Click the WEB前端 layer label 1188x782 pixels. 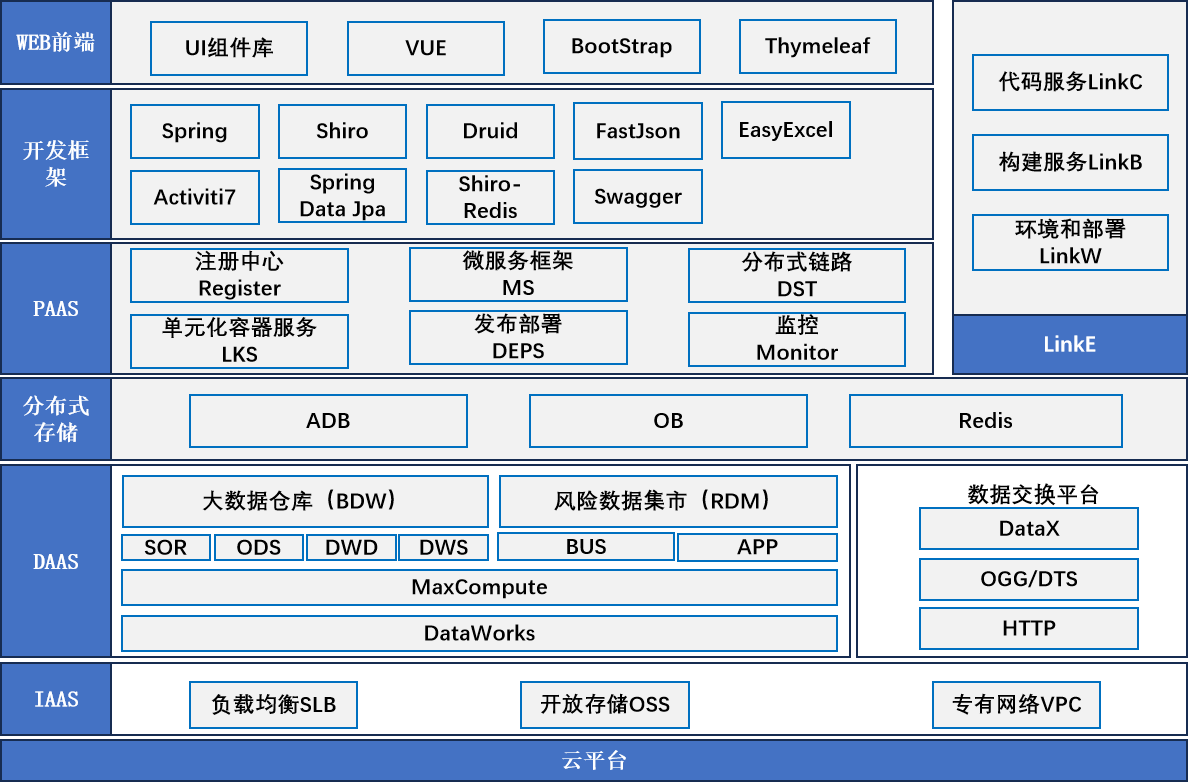pyautogui.click(x=56, y=42)
